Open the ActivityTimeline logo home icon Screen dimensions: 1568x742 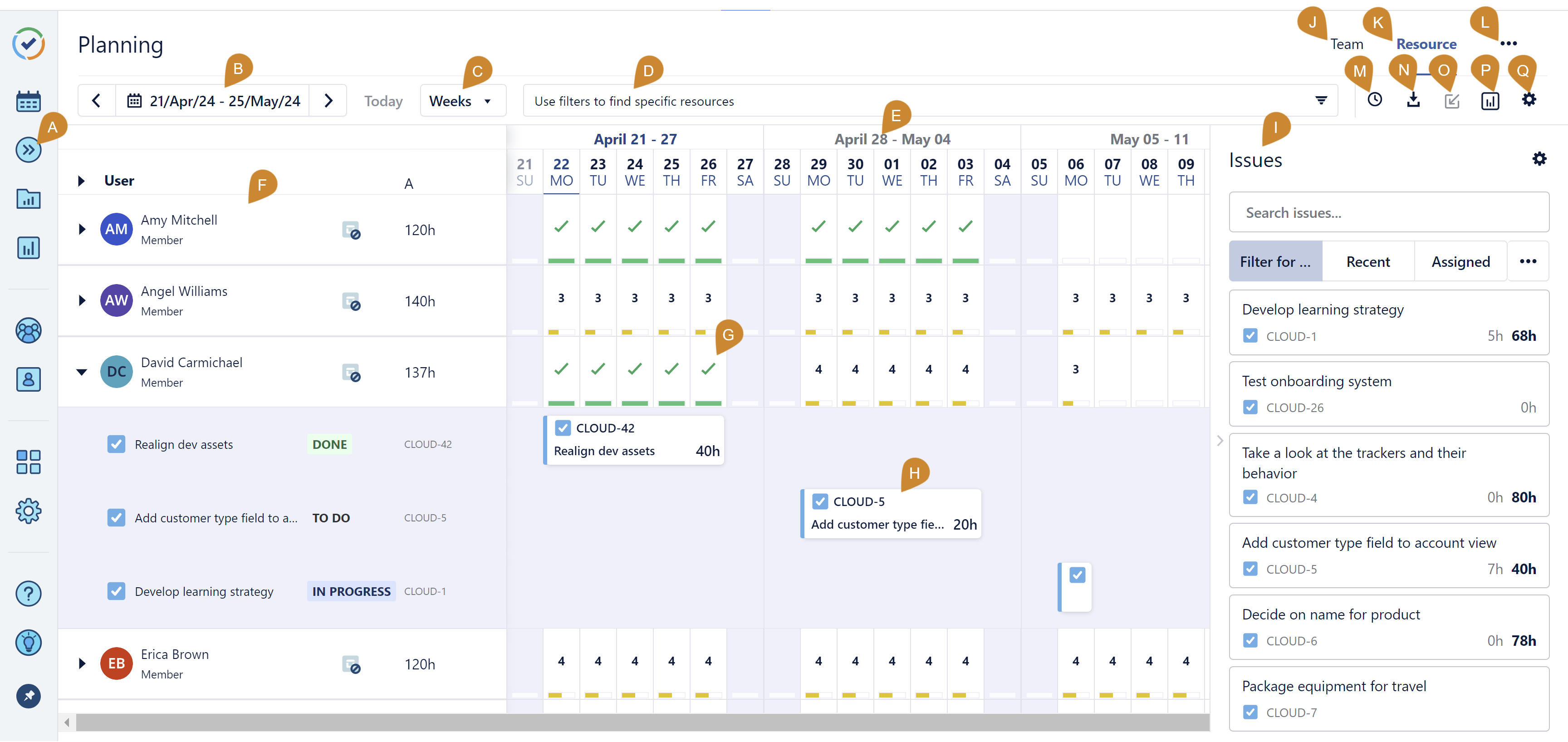29,44
